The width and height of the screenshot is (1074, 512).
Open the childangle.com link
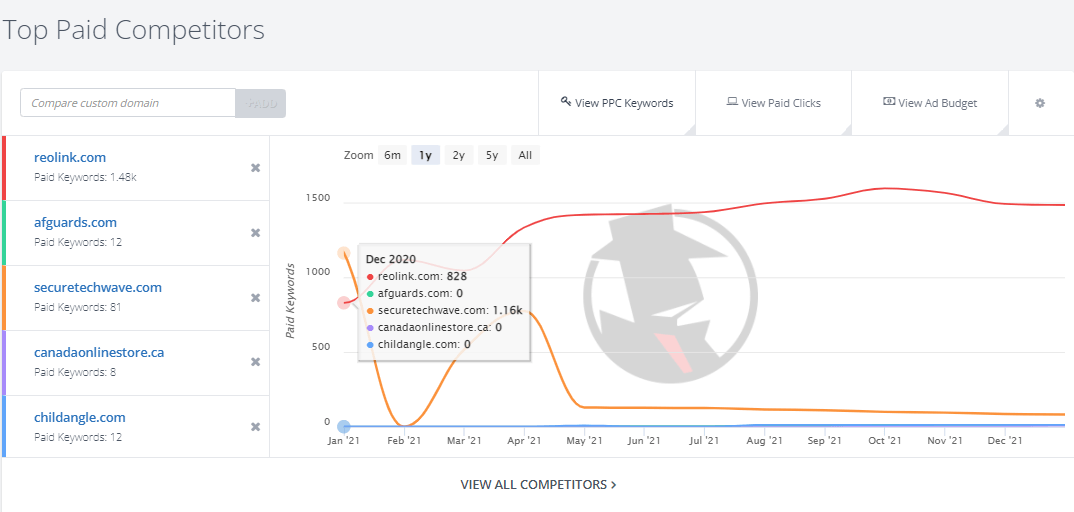(79, 418)
